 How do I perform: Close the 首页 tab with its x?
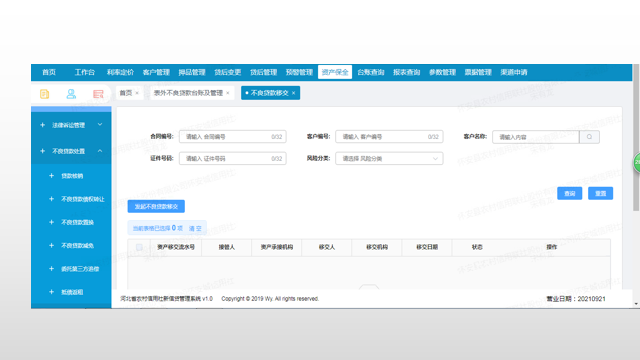click(137, 93)
